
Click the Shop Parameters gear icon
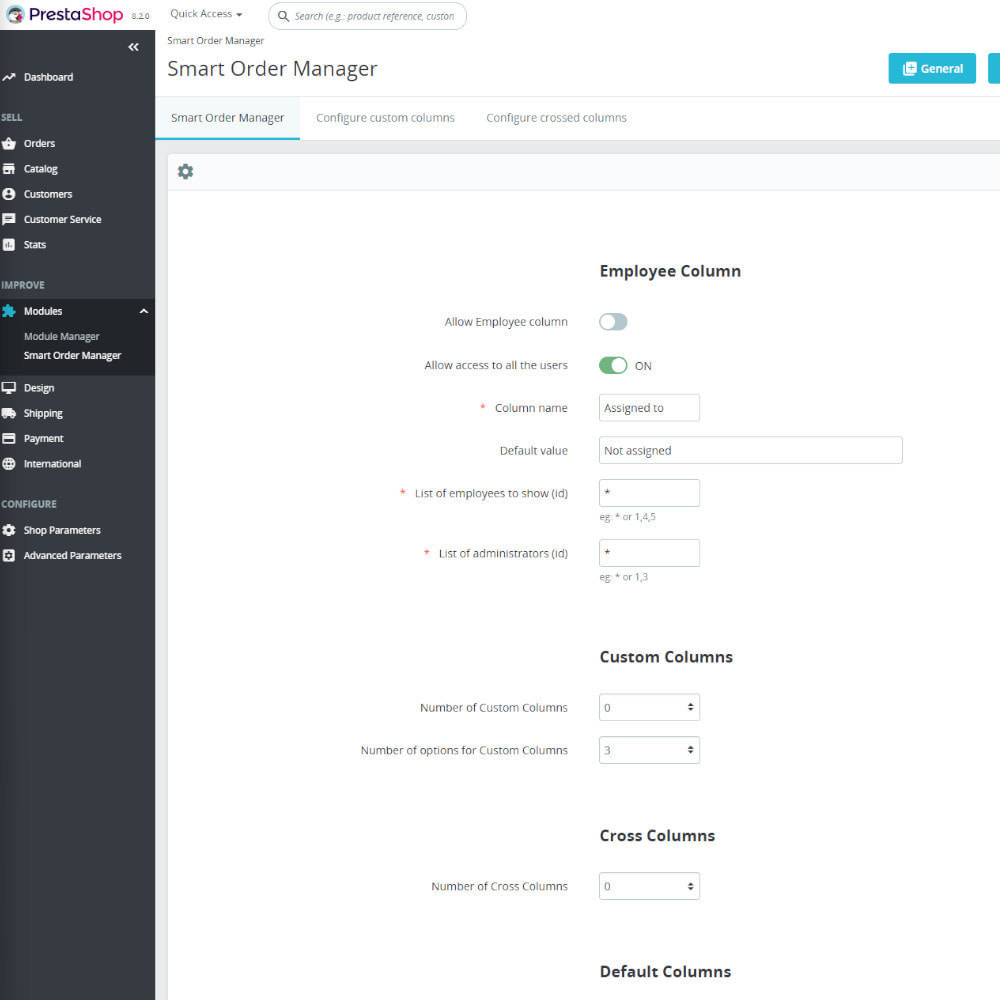click(x=9, y=530)
